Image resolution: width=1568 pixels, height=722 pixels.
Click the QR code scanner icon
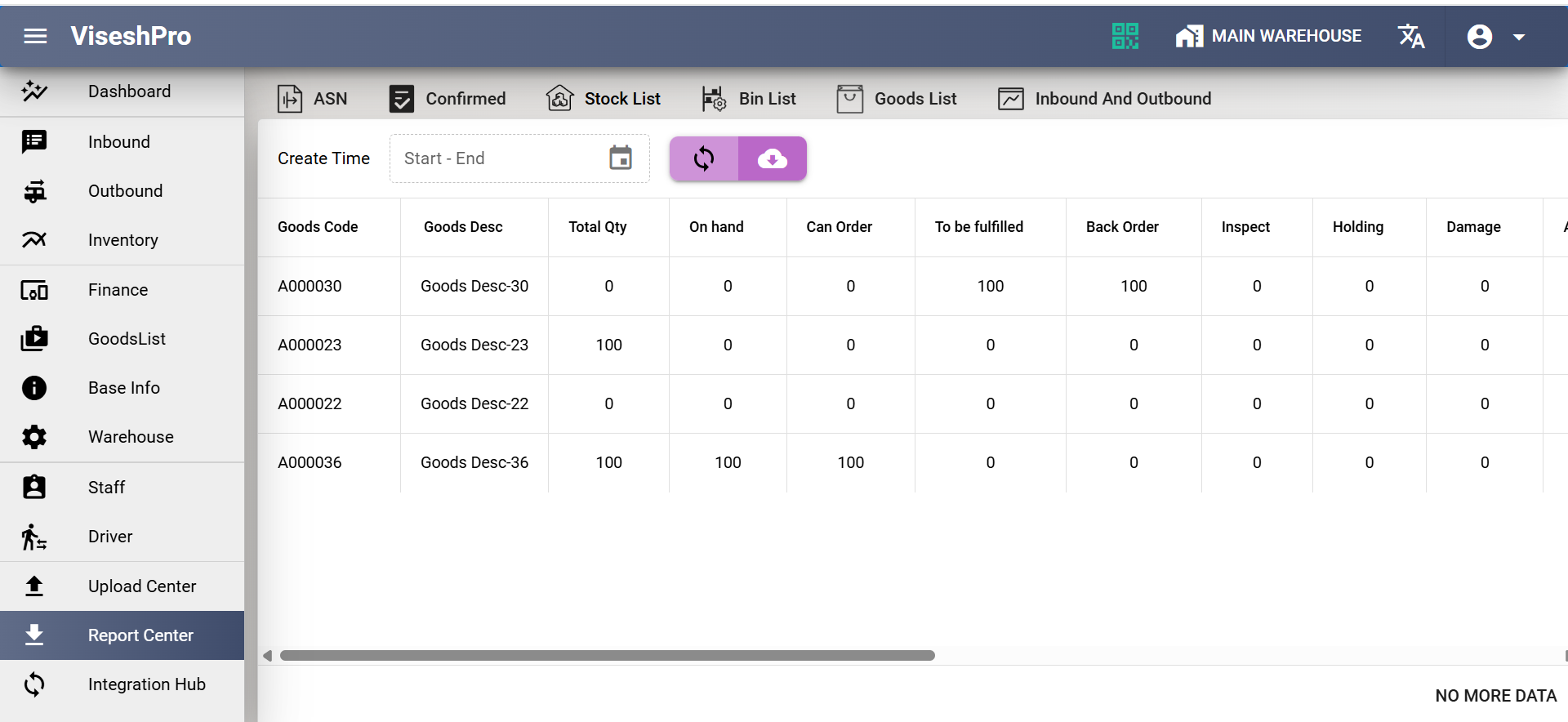pyautogui.click(x=1125, y=36)
